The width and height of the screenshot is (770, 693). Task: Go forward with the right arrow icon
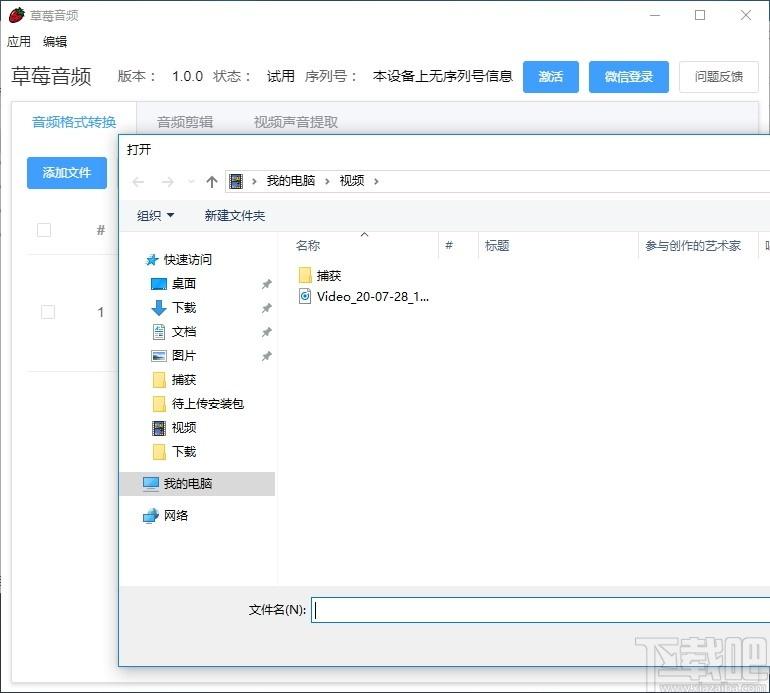[x=167, y=182]
